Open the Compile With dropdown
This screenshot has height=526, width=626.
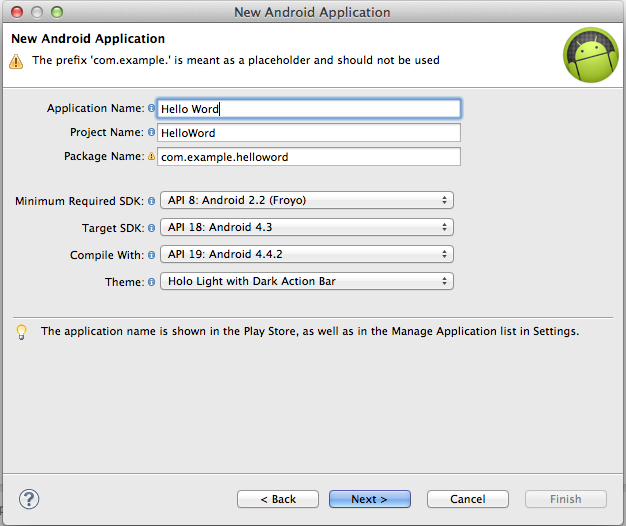tap(307, 254)
